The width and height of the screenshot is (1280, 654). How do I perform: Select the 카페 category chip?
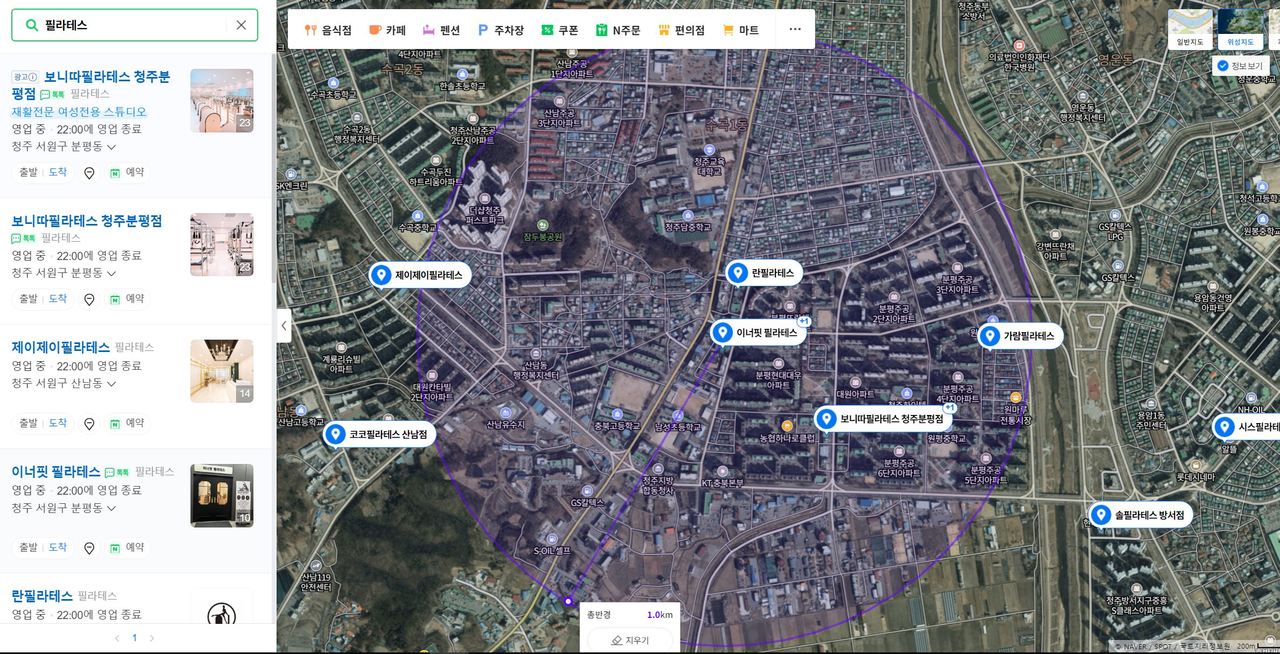click(x=387, y=30)
